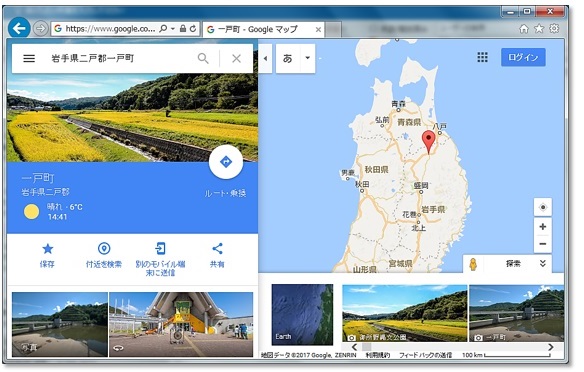Collapse the side panel arrow

(x=266, y=58)
